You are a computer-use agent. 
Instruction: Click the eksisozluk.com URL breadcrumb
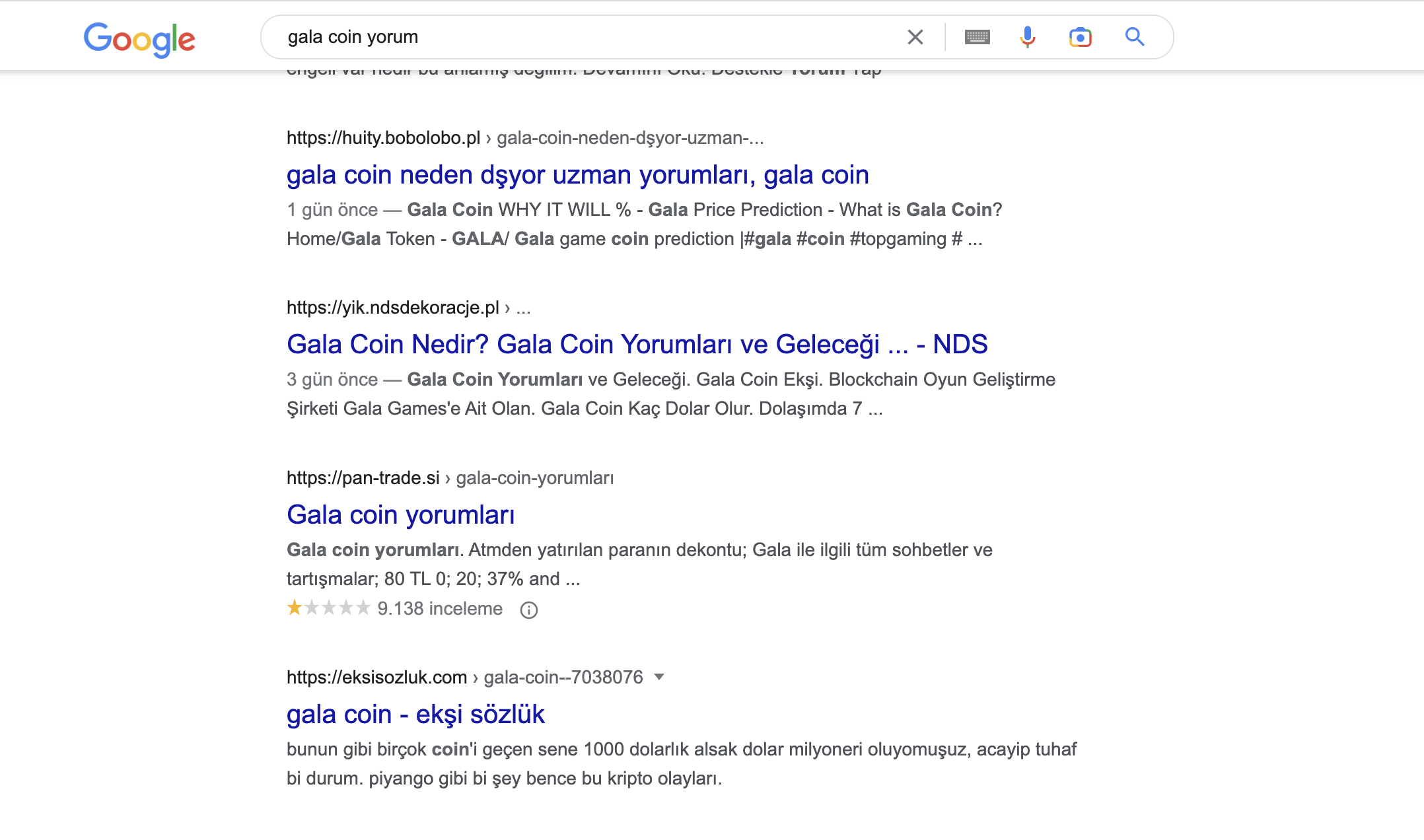[x=464, y=678]
